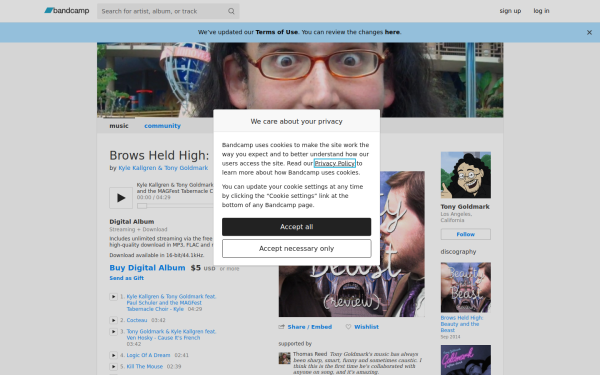Open the Logic Of A Dream track link
Image resolution: width=600 pixels, height=375 pixels.
click(x=148, y=355)
